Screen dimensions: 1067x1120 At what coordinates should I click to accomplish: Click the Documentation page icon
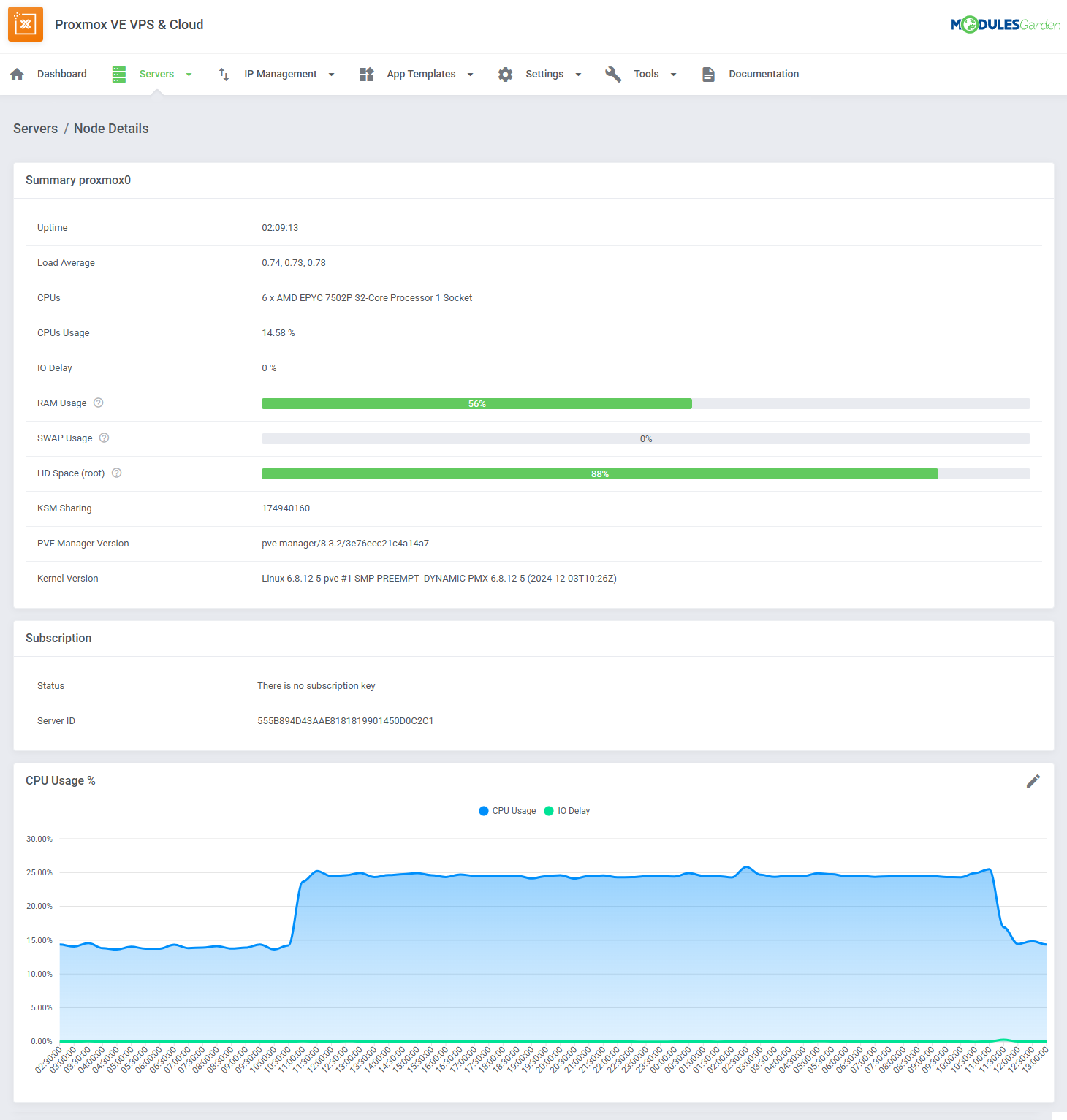click(707, 74)
